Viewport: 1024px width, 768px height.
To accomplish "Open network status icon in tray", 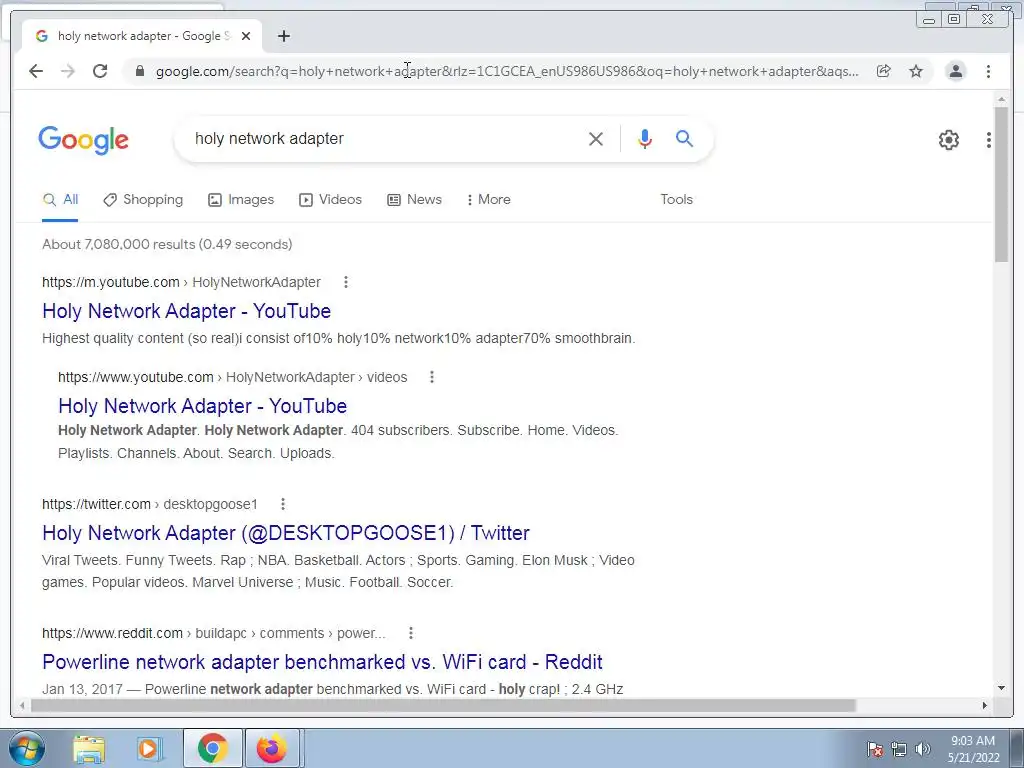I will [x=899, y=749].
